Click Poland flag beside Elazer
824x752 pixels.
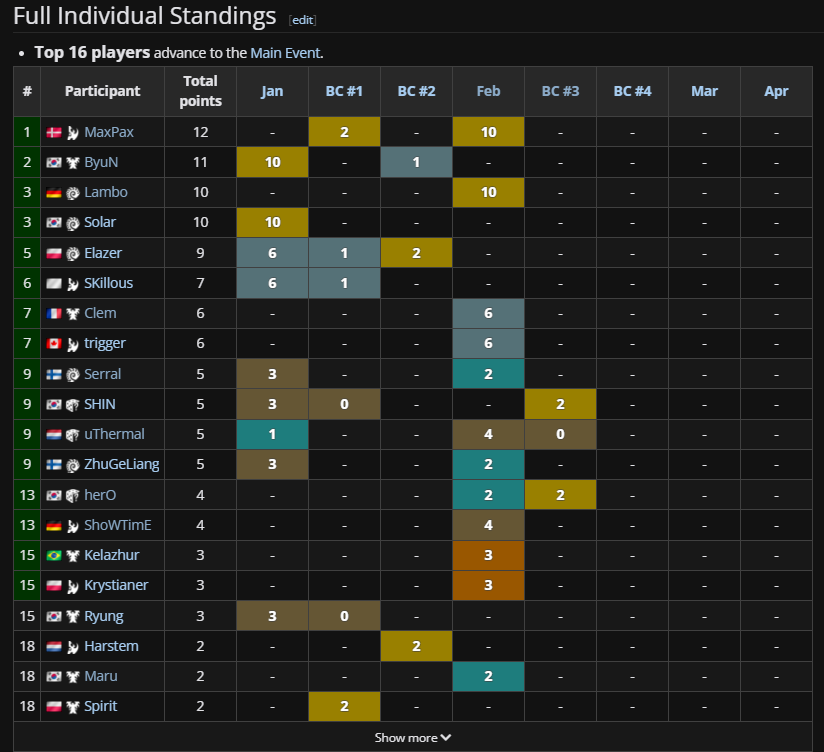54,253
